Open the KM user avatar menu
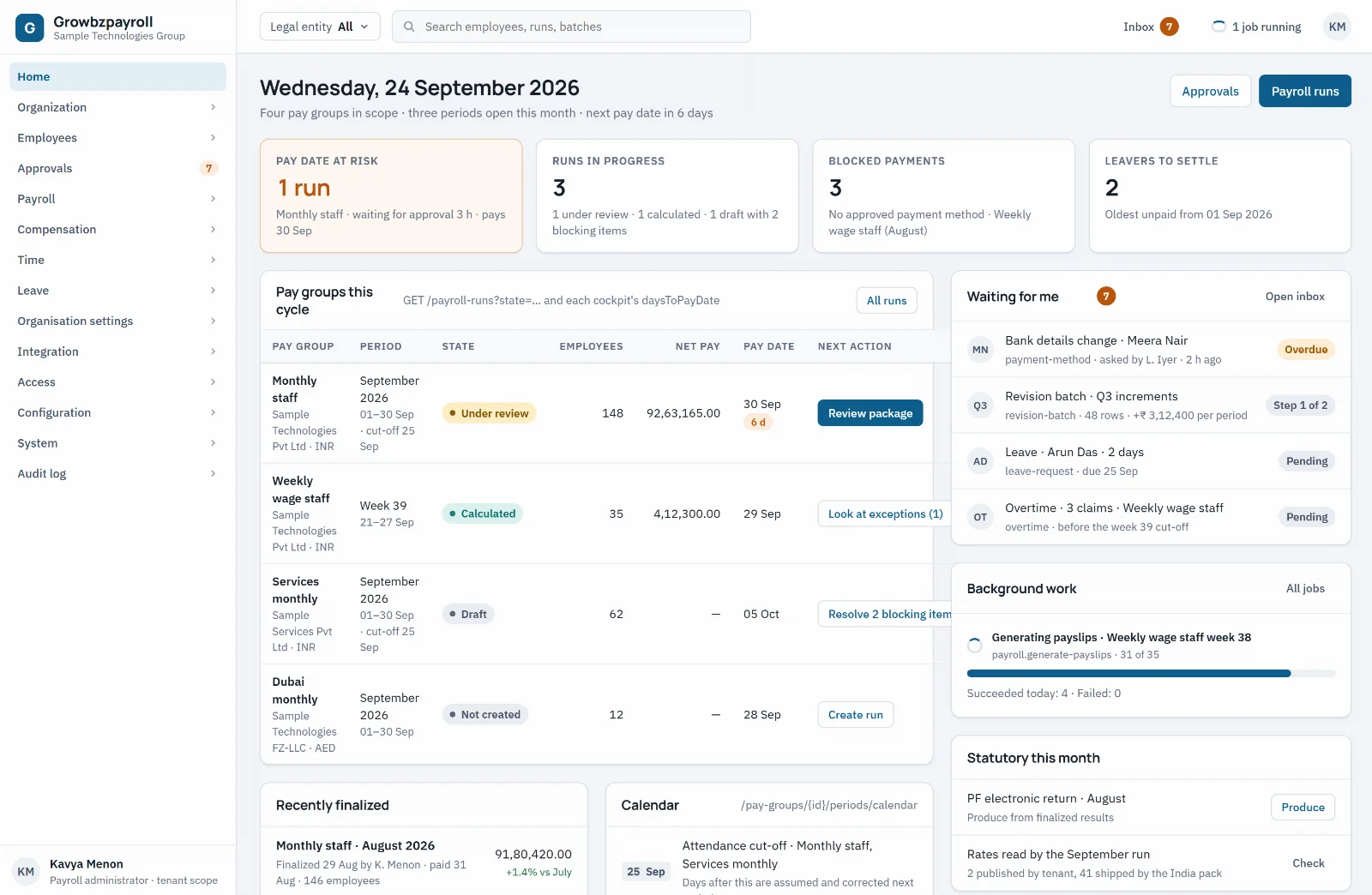Viewport: 1372px width, 895px height. click(x=1337, y=27)
